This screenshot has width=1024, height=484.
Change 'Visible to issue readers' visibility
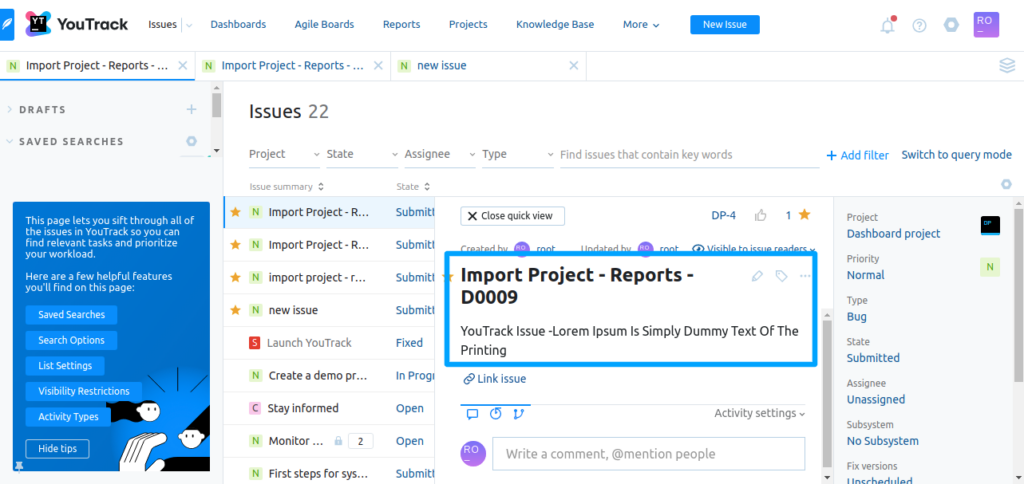point(754,249)
